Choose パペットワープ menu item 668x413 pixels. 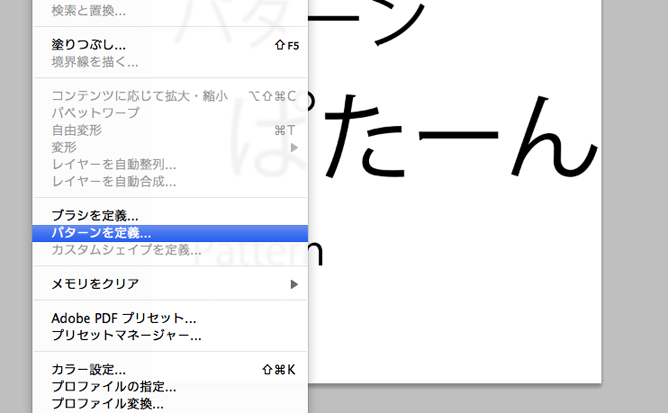coord(170,113)
